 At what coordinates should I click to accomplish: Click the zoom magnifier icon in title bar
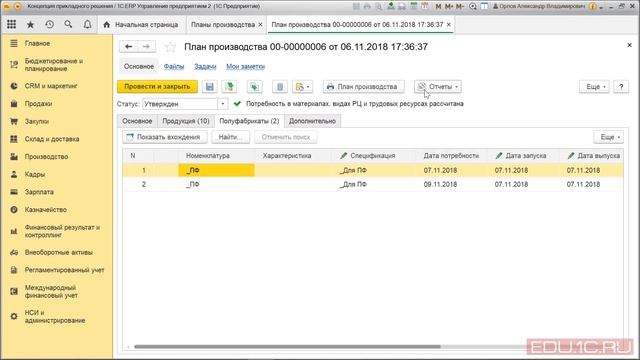473,7
